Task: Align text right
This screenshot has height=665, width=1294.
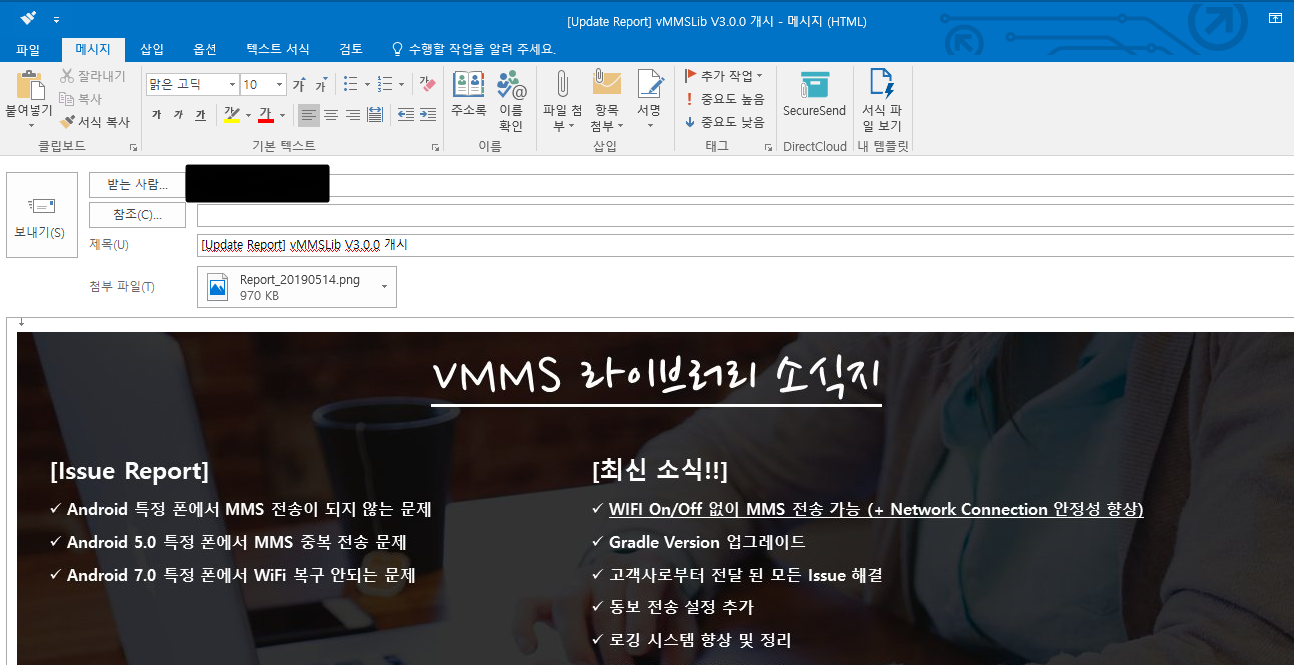Action: [x=353, y=115]
